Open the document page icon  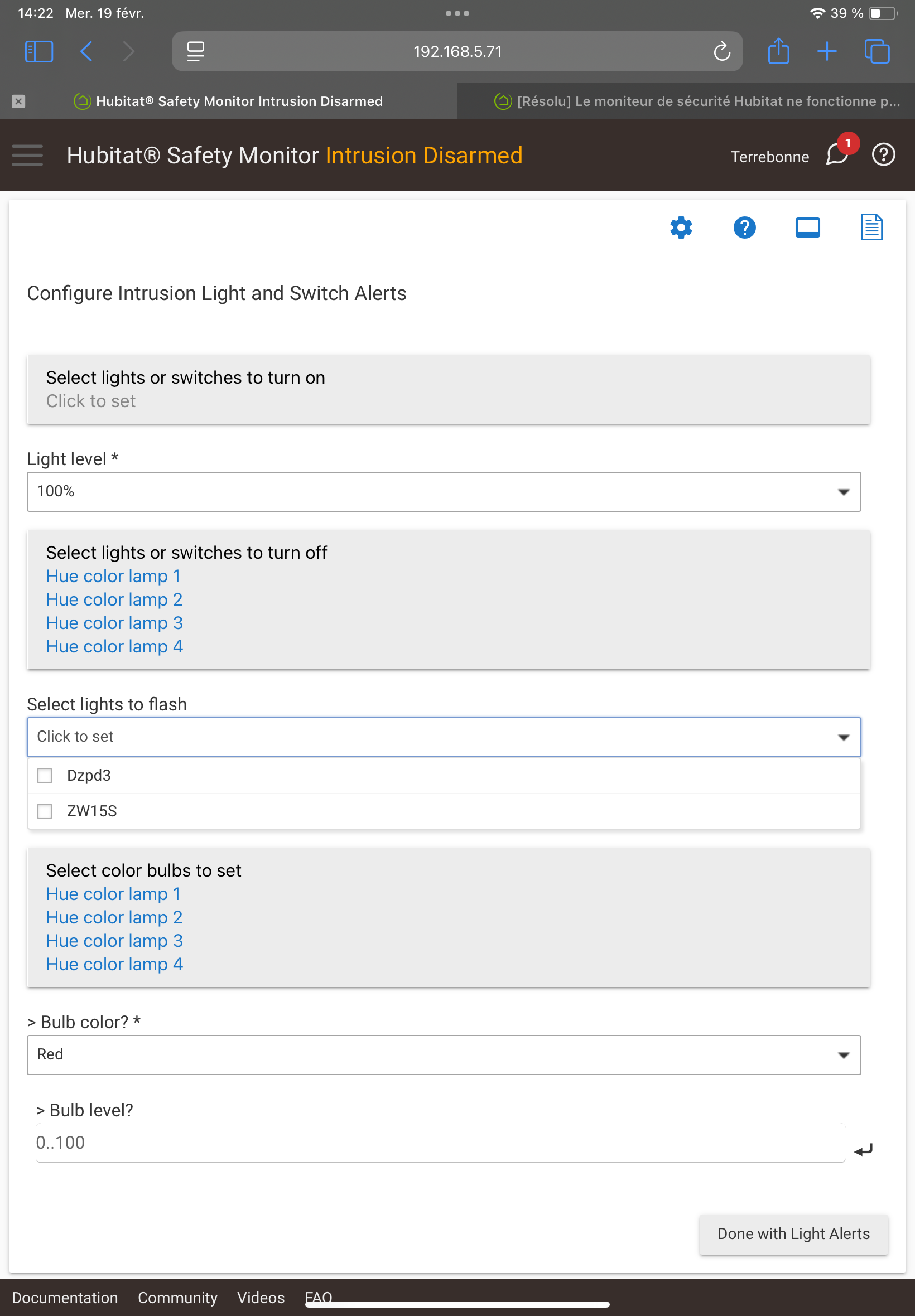(871, 227)
